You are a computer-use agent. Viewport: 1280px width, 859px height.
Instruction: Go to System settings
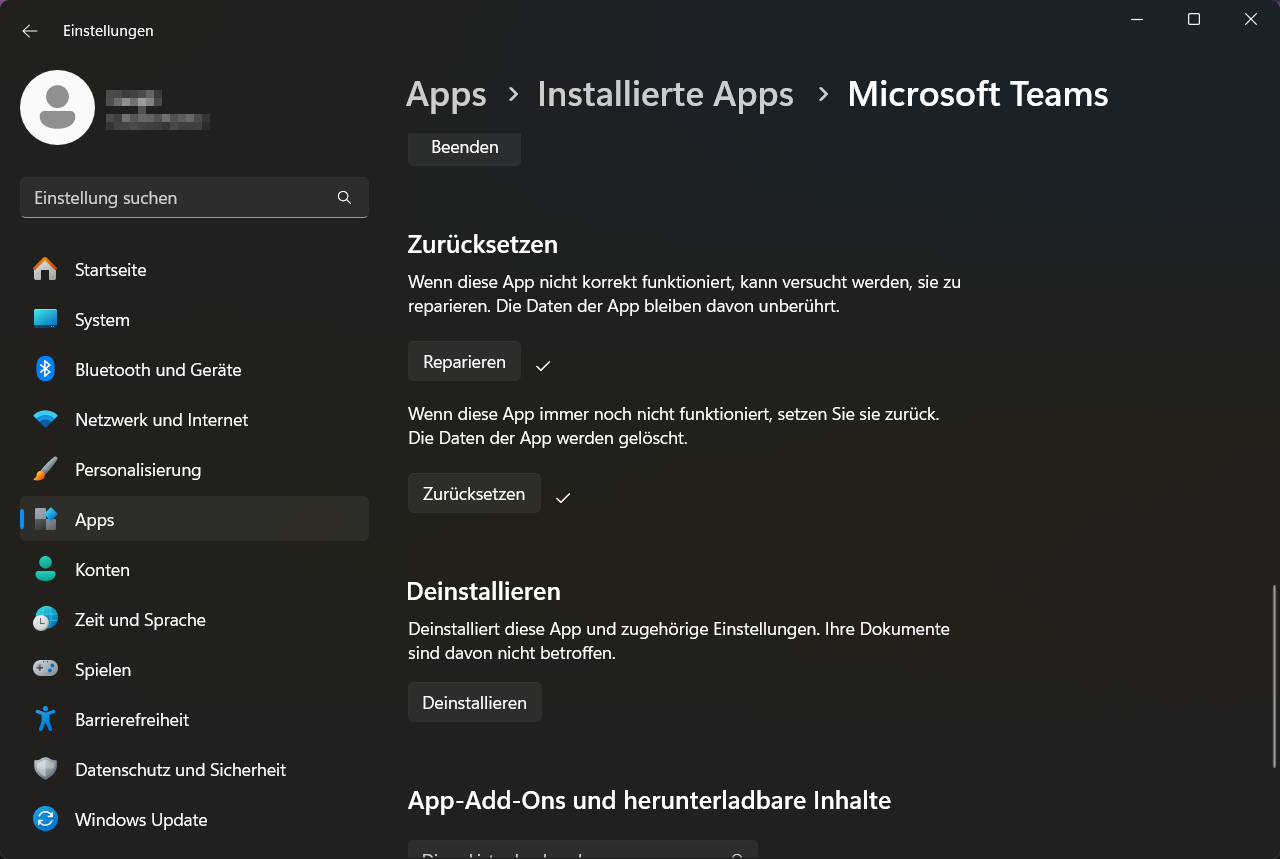(194, 320)
